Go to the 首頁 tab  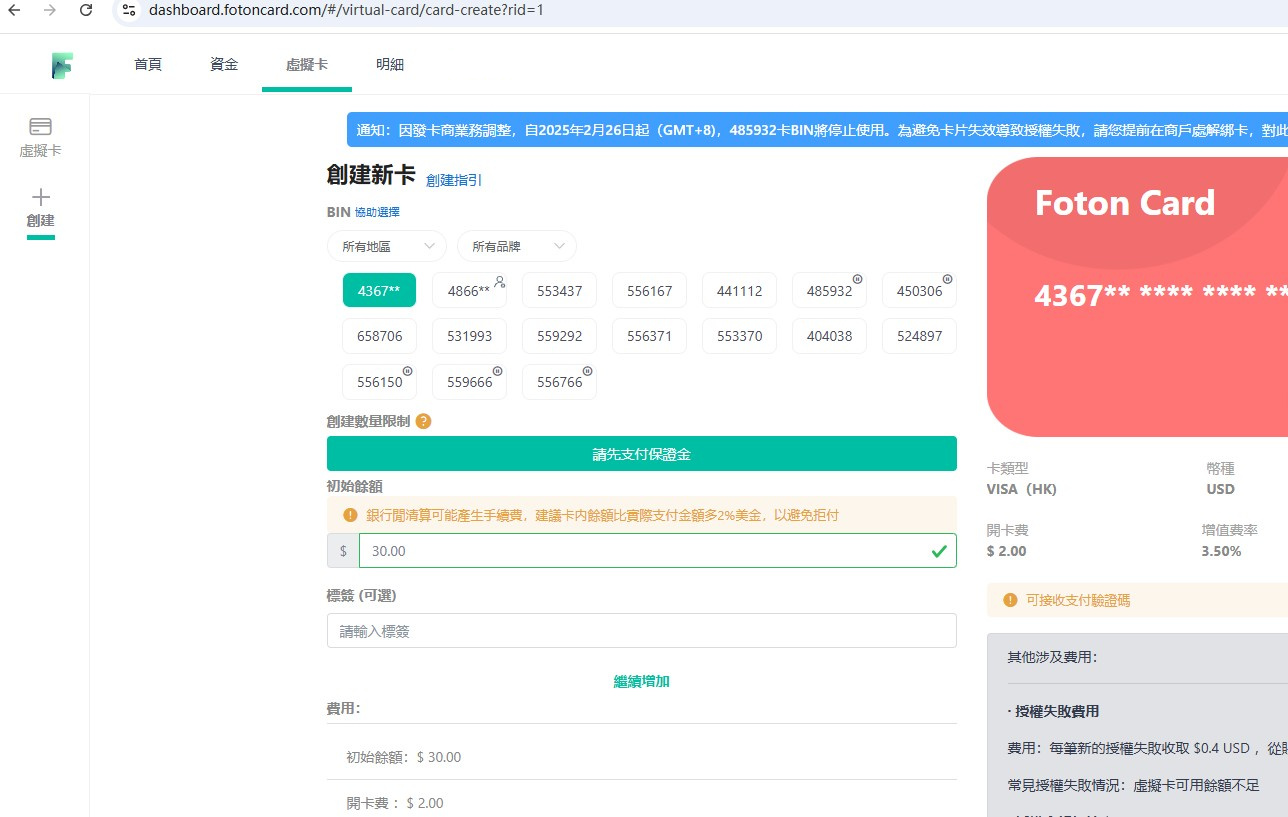pyautogui.click(x=148, y=64)
